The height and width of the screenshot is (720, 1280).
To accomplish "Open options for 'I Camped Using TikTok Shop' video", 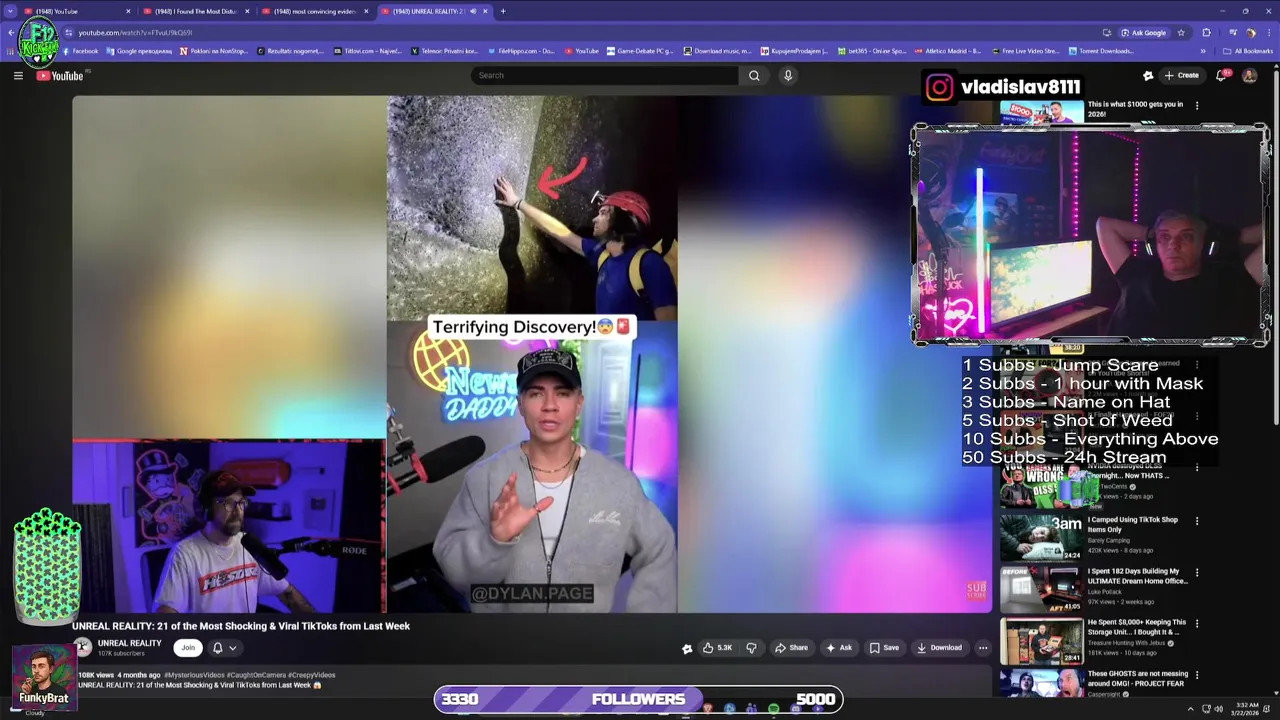I will coord(1197,521).
